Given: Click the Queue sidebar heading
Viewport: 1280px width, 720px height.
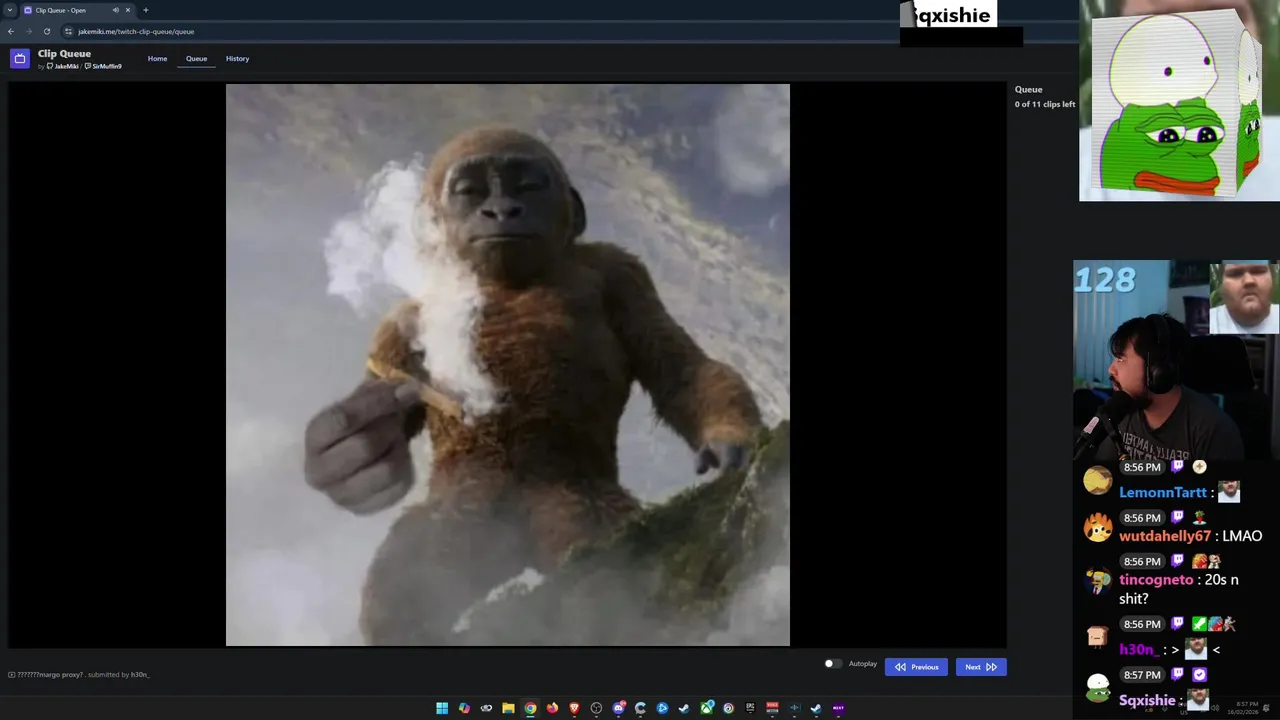Looking at the screenshot, I should 1028,90.
